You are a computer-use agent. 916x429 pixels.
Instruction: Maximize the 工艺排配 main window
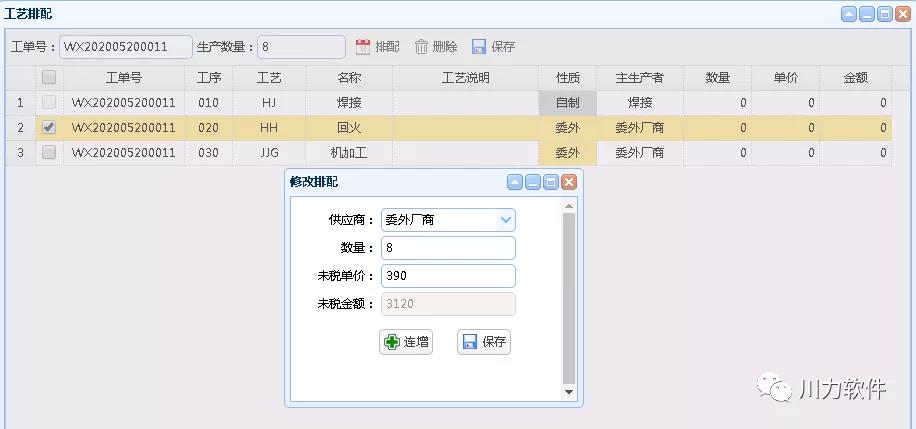[885, 14]
